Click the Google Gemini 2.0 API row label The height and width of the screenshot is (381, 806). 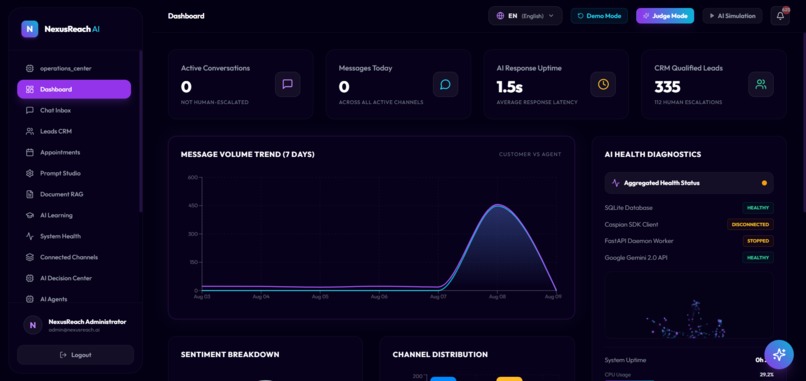tap(636, 258)
